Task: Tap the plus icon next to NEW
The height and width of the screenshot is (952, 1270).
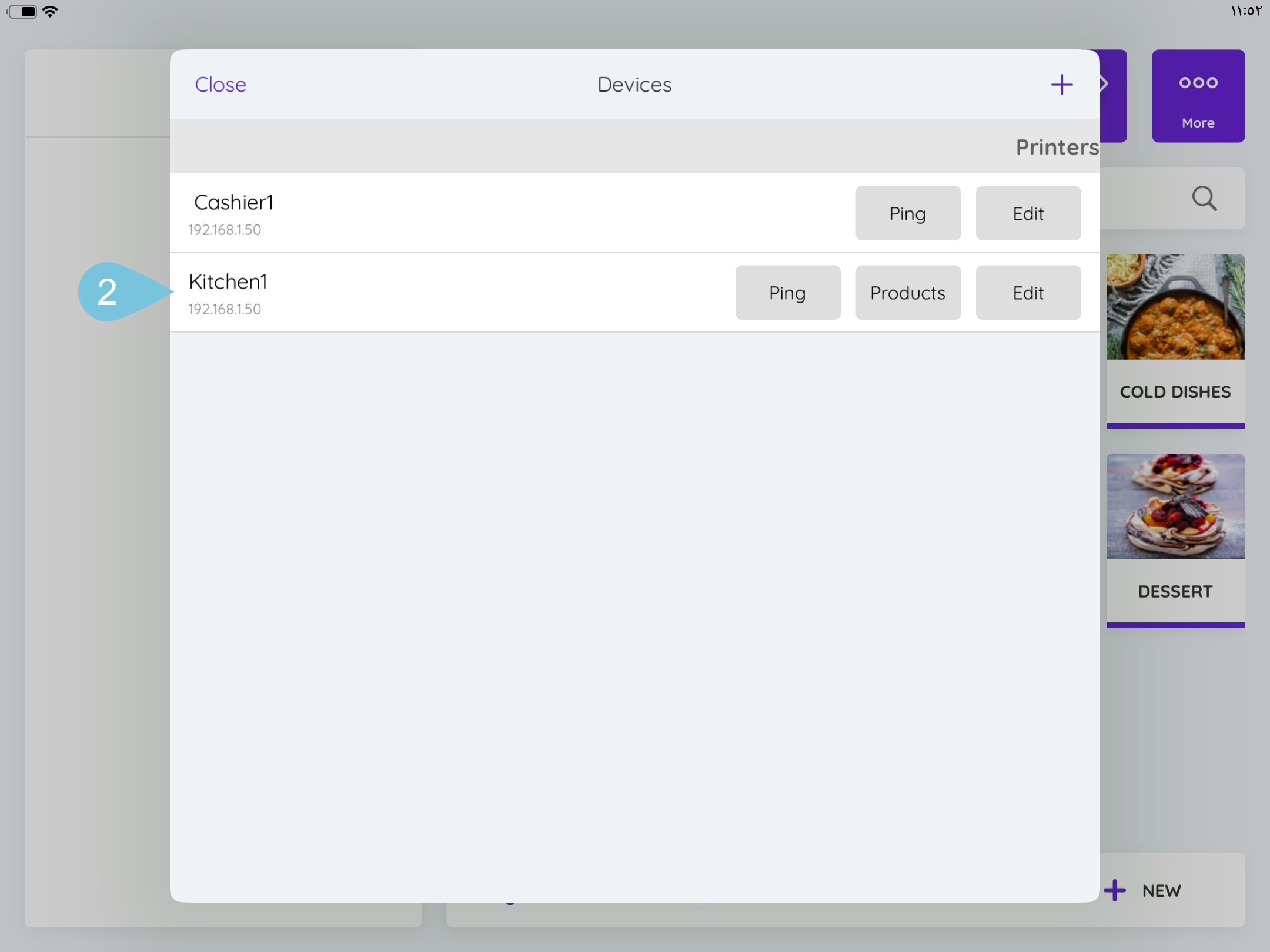Action: point(1115,890)
